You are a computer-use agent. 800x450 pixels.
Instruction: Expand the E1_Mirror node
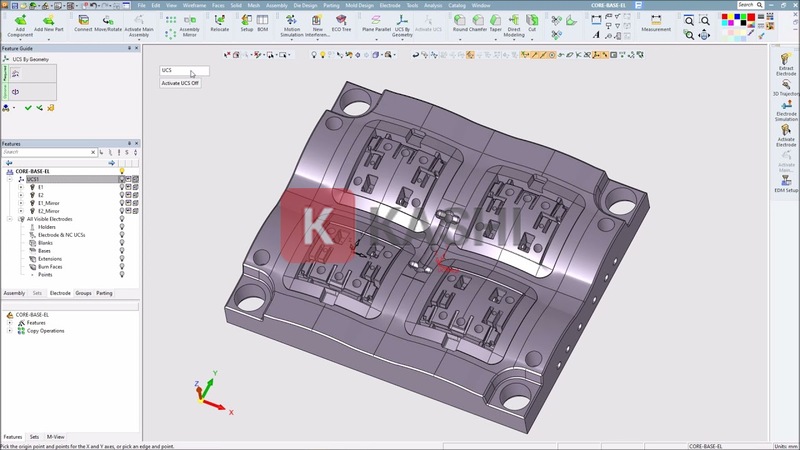21,203
